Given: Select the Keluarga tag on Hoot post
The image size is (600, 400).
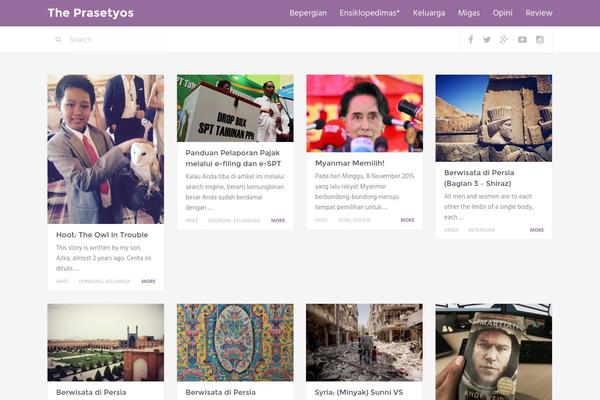Looking at the screenshot, I should point(118,281).
